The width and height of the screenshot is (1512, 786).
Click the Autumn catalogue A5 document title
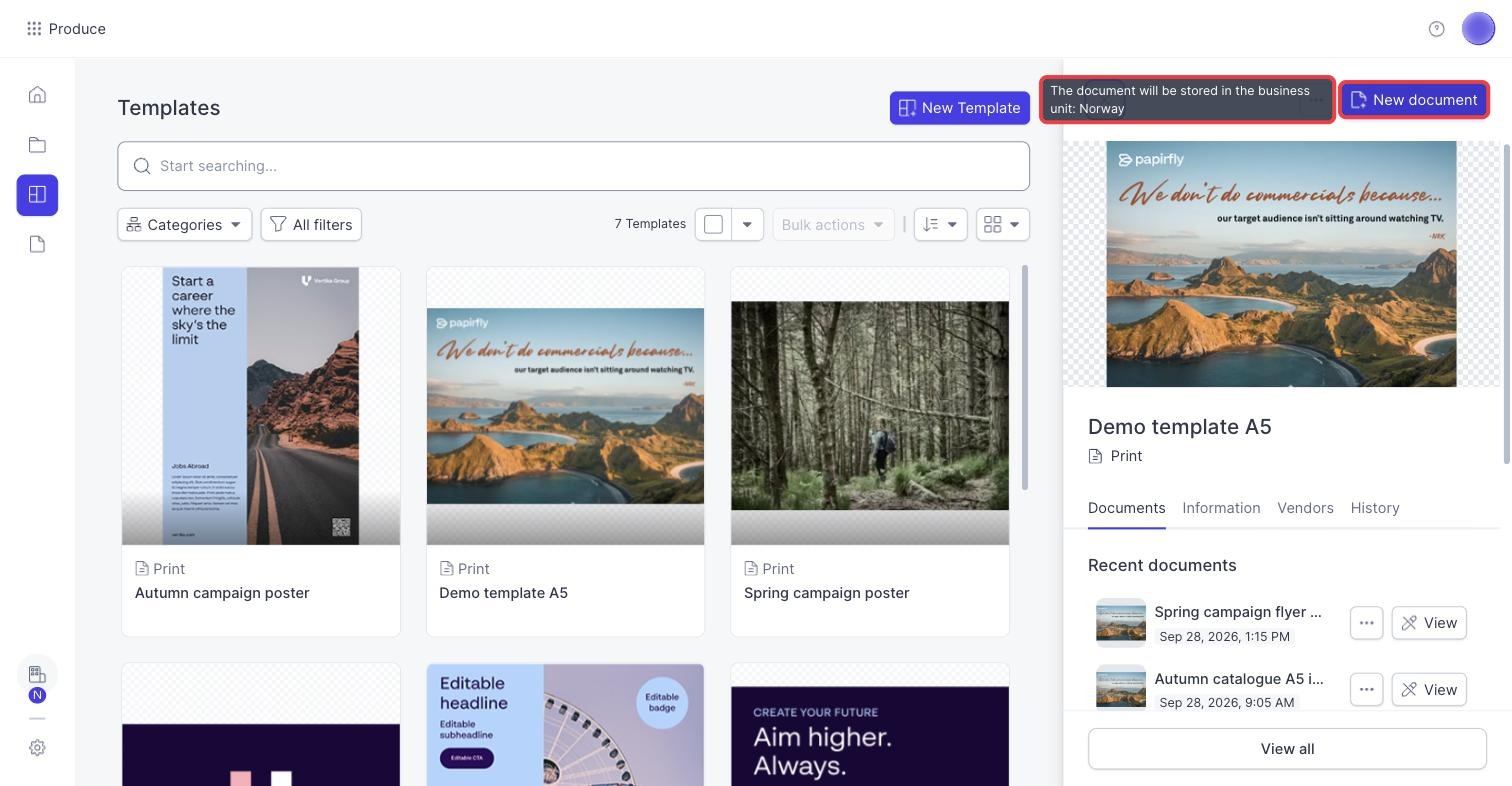[1239, 679]
